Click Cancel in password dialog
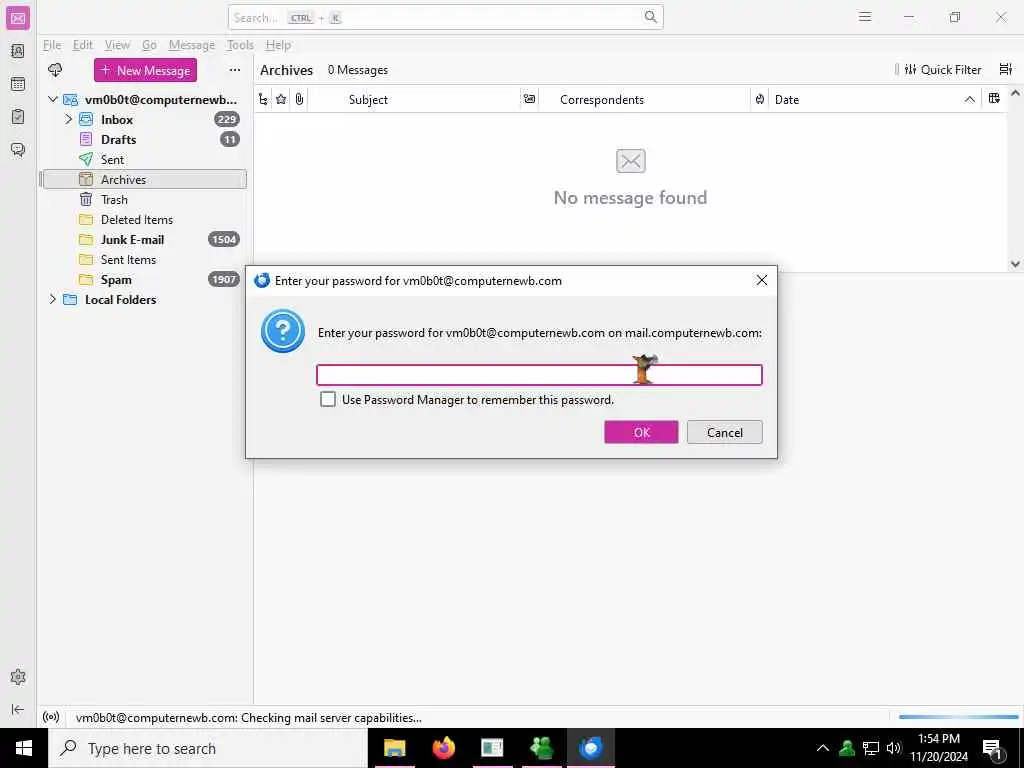 (x=724, y=432)
